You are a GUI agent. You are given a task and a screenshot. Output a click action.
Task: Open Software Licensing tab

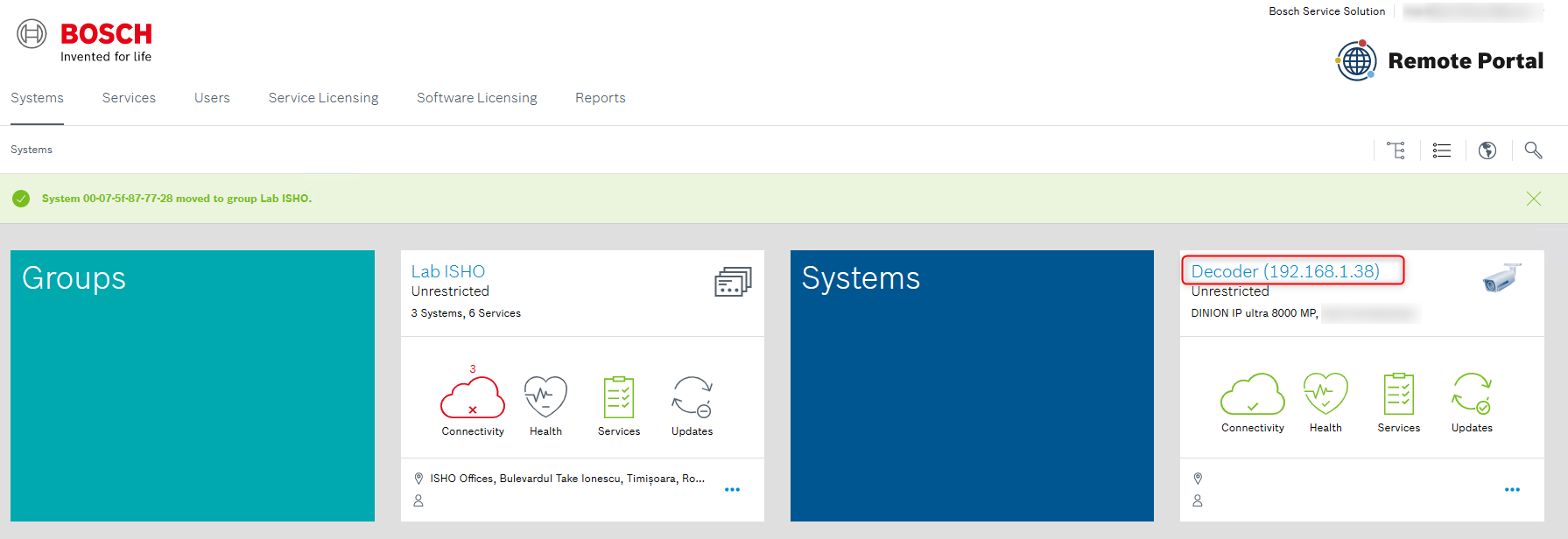(477, 98)
